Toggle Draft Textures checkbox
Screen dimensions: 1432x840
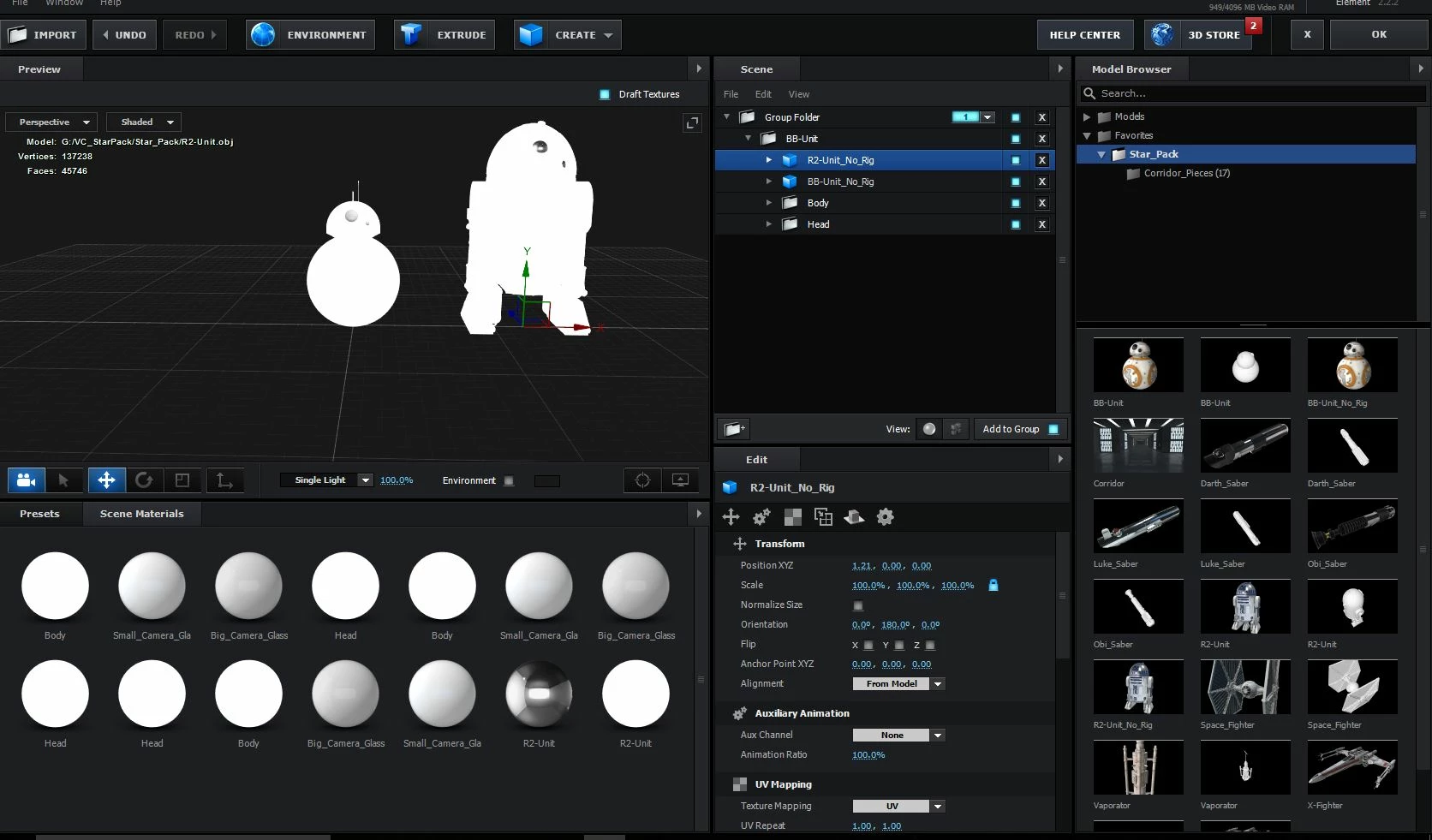(605, 94)
